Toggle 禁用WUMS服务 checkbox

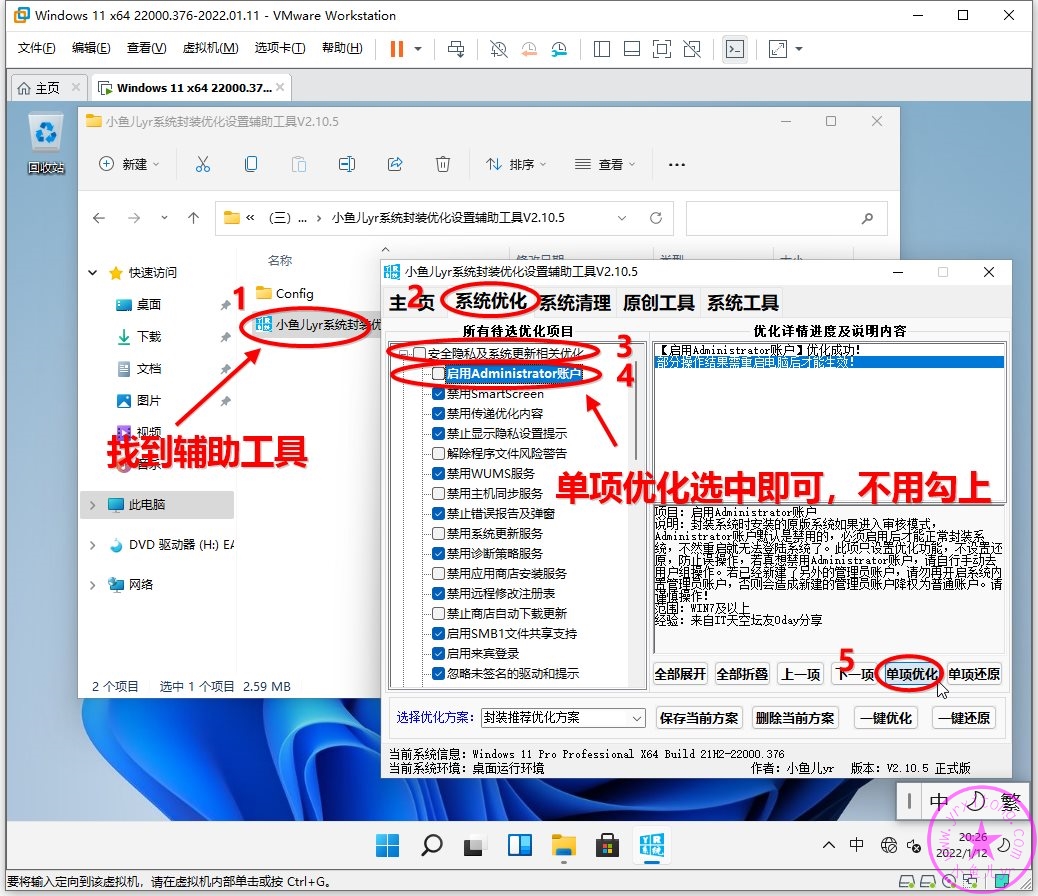438,473
